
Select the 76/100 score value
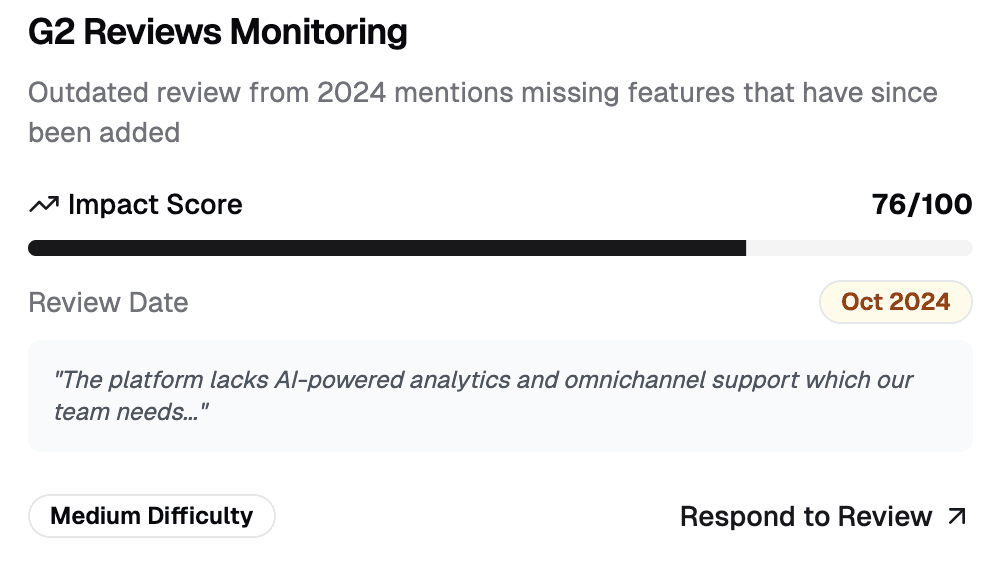[921, 205]
